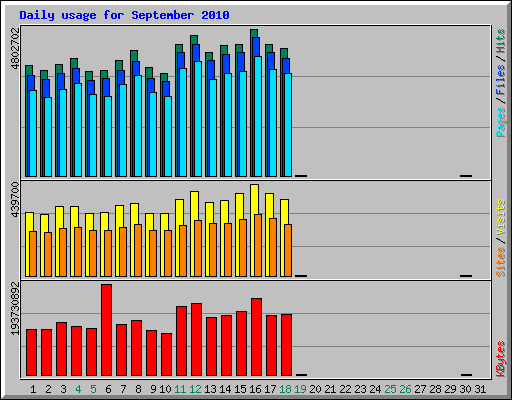The image size is (512, 400).
Task: Click the cyan Pages bar for day 12
Action: (x=198, y=119)
